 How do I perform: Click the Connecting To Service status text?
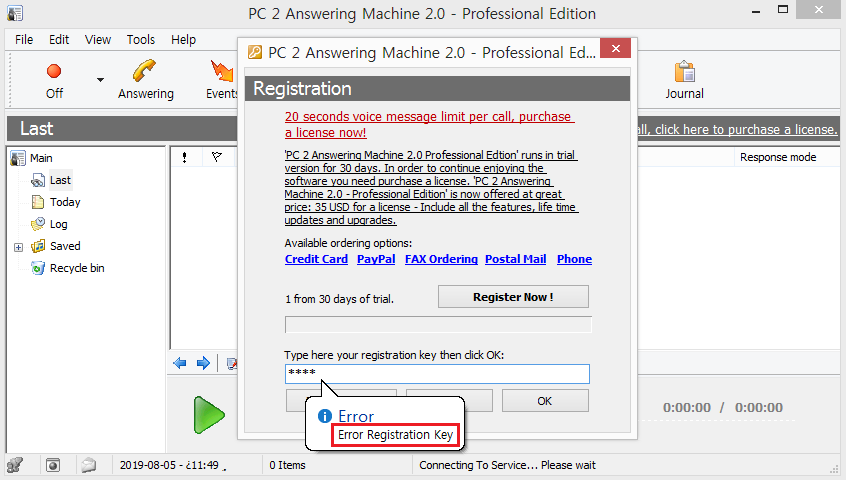coord(507,465)
